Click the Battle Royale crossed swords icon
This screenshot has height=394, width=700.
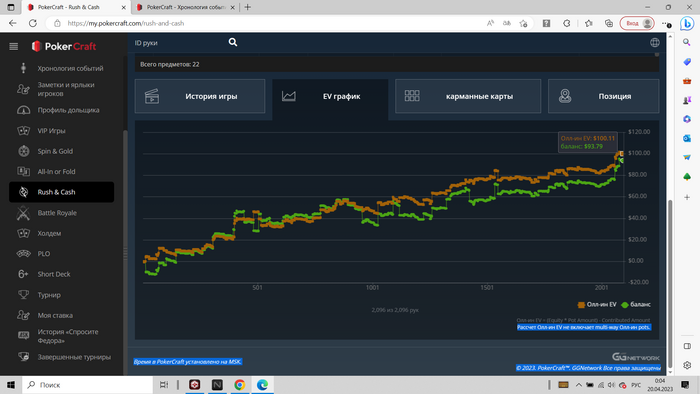click(23, 213)
